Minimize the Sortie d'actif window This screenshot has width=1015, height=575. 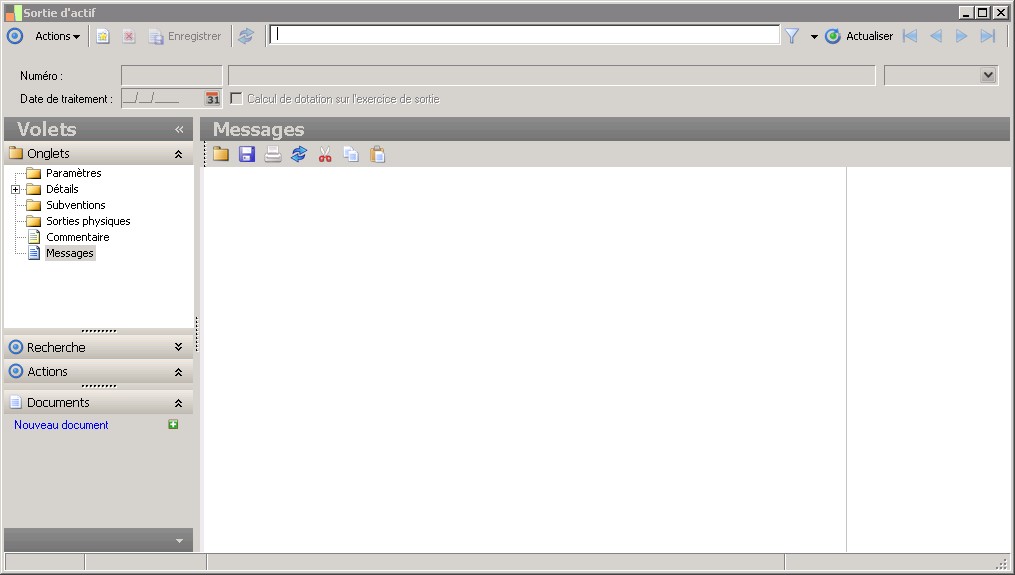tap(966, 12)
